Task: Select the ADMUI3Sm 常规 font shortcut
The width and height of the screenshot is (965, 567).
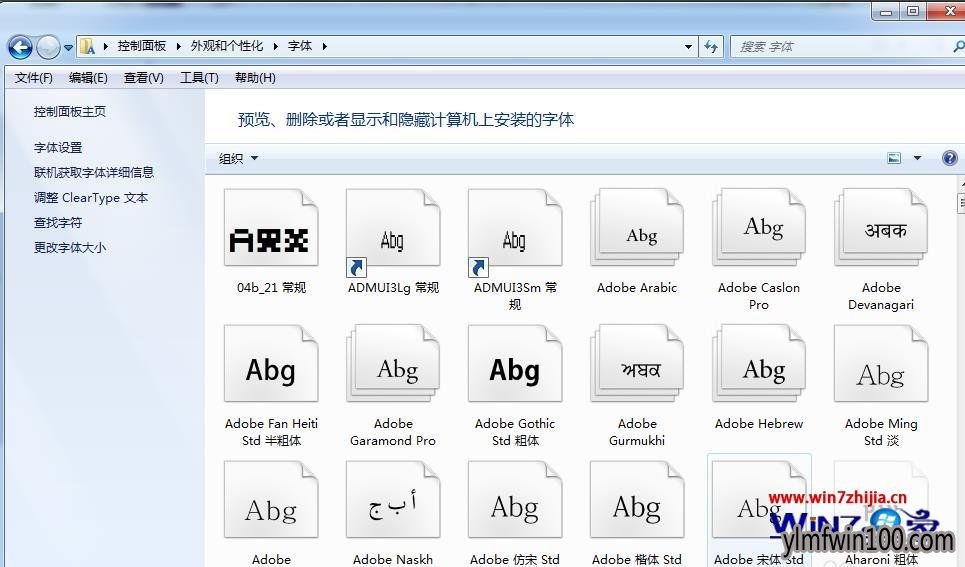Action: [515, 233]
